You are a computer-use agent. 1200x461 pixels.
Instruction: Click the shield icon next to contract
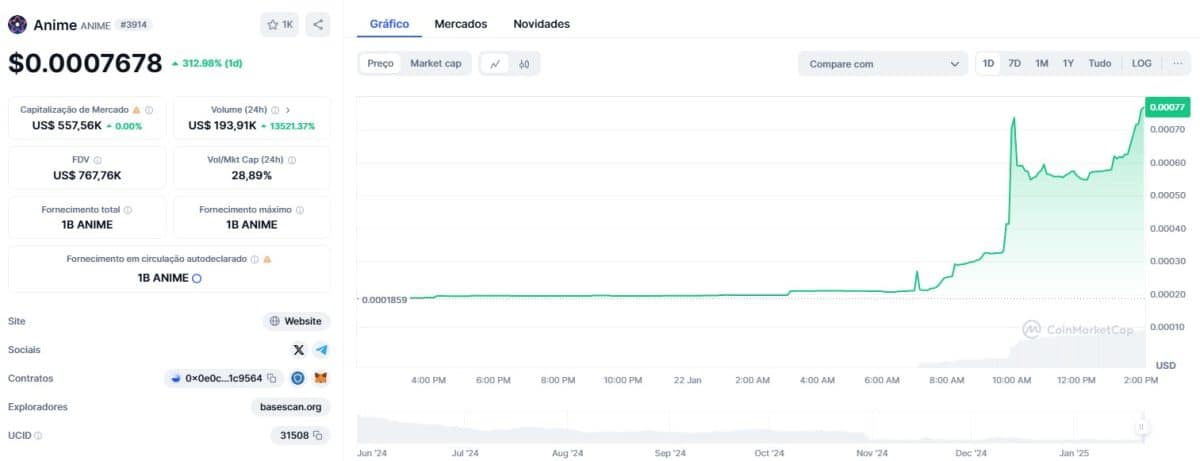298,379
